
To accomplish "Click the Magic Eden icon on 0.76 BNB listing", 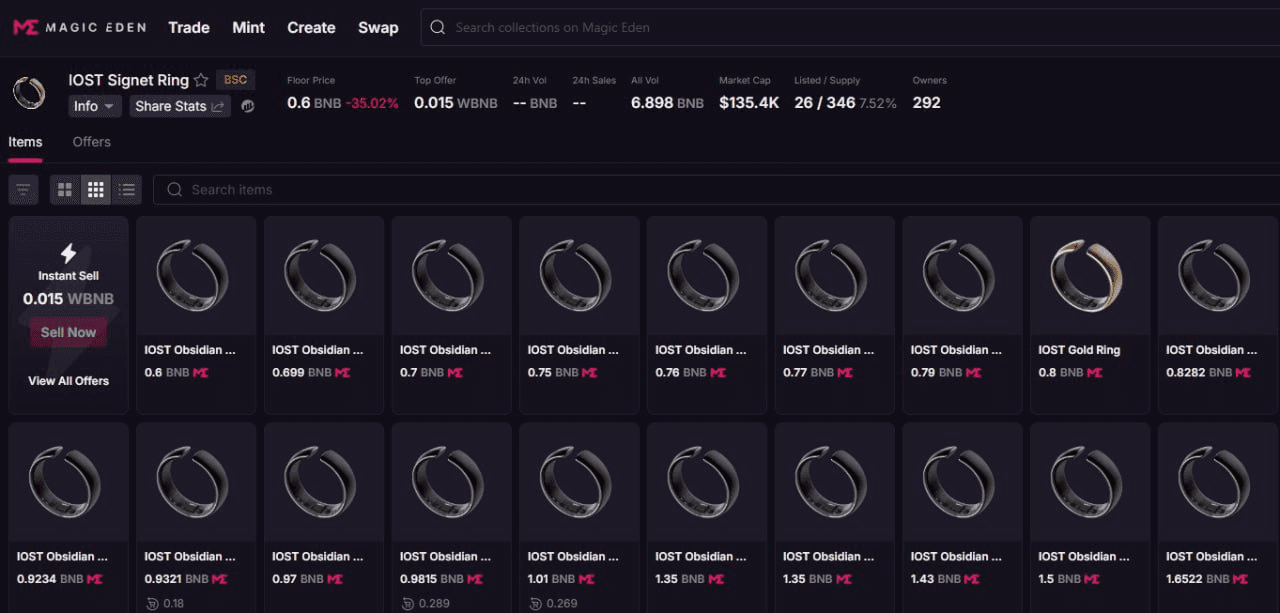I will [717, 372].
